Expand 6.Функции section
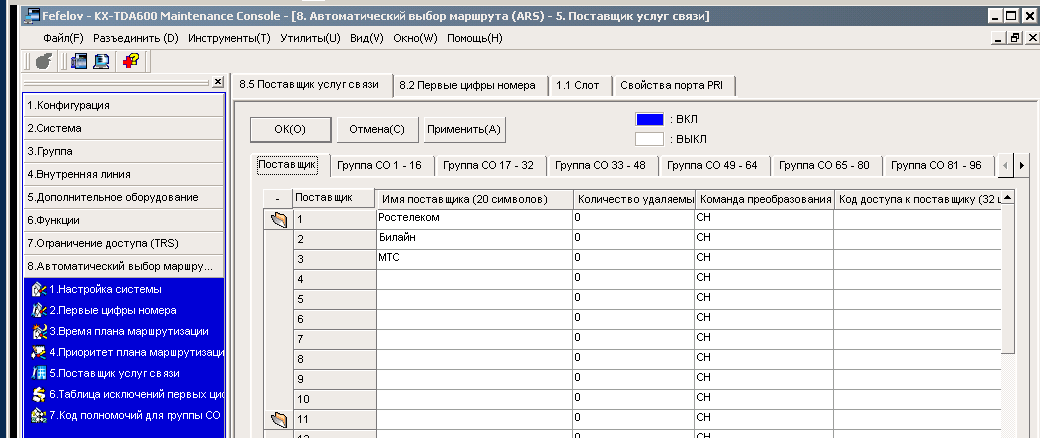The height and width of the screenshot is (438, 1040). click(124, 220)
